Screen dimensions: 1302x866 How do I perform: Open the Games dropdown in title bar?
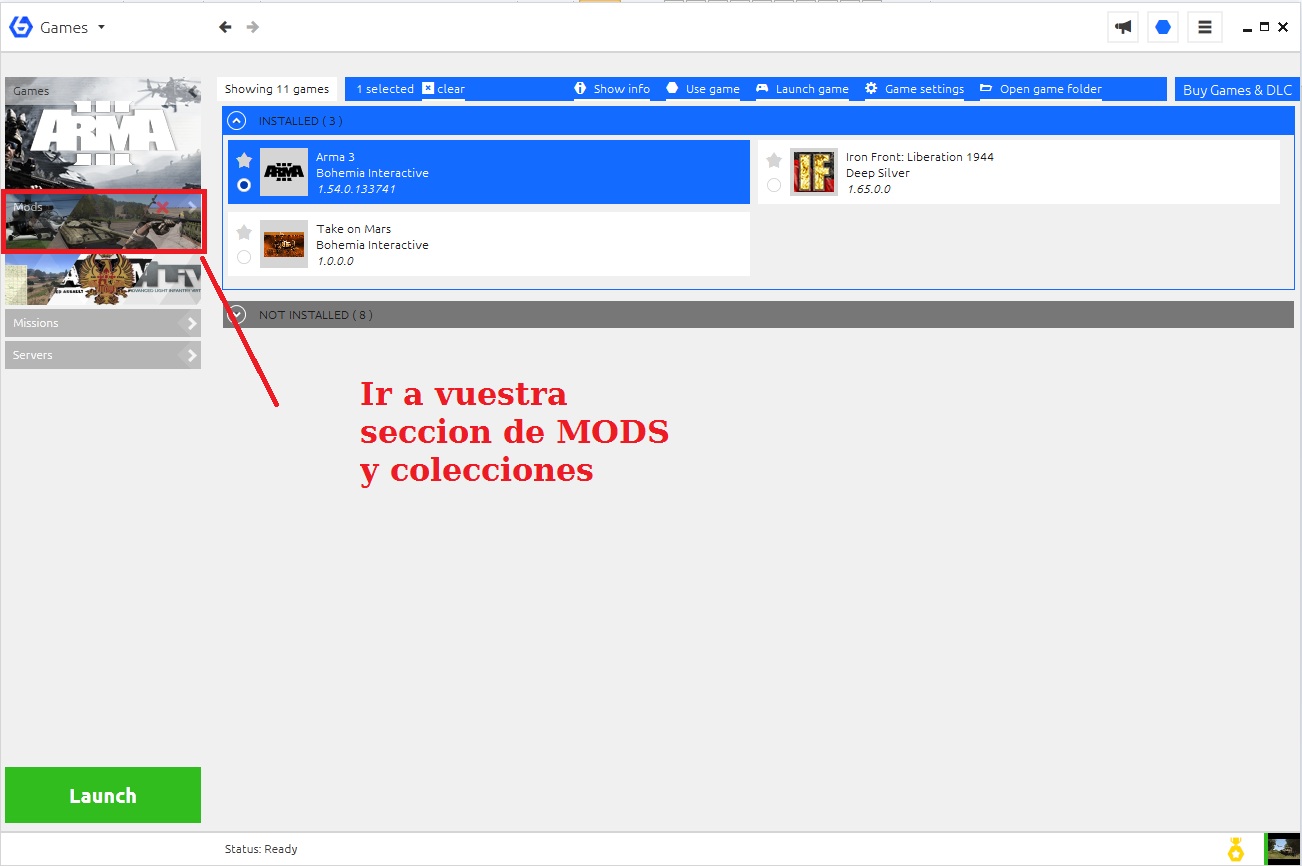[x=72, y=28]
